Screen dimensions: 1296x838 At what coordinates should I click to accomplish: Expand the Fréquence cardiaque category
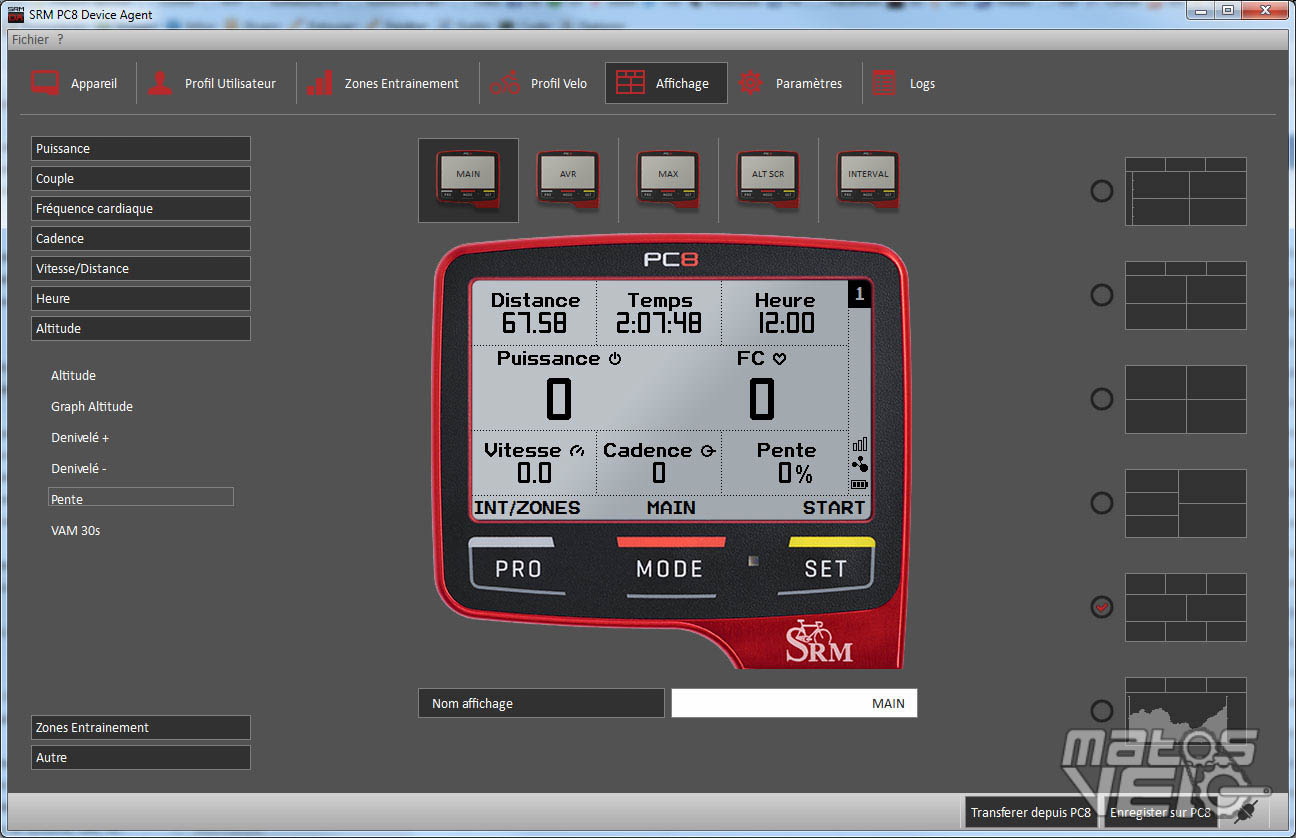141,208
